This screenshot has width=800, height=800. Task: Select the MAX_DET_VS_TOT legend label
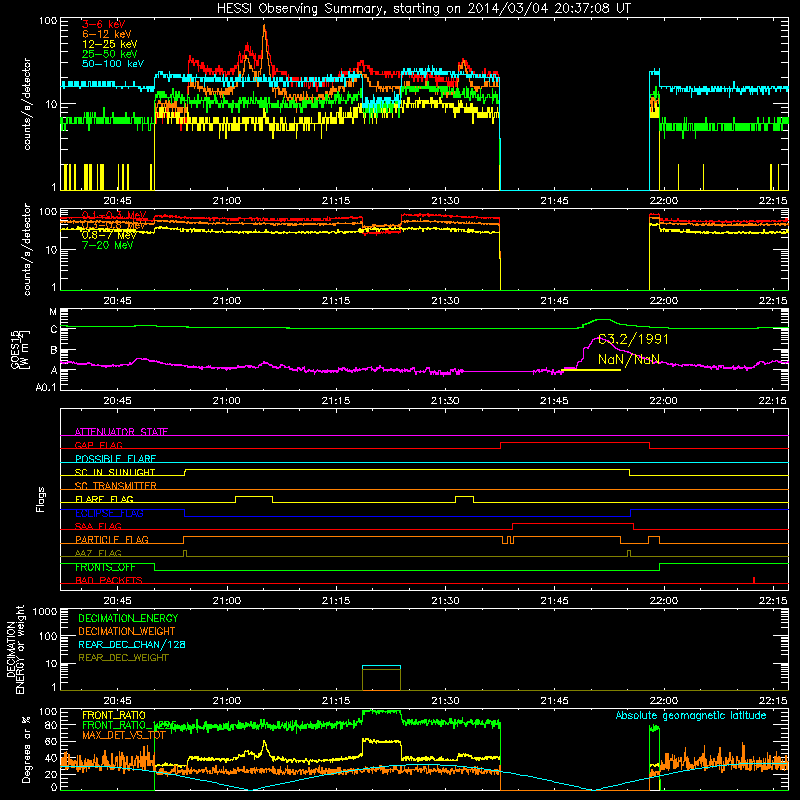point(124,735)
